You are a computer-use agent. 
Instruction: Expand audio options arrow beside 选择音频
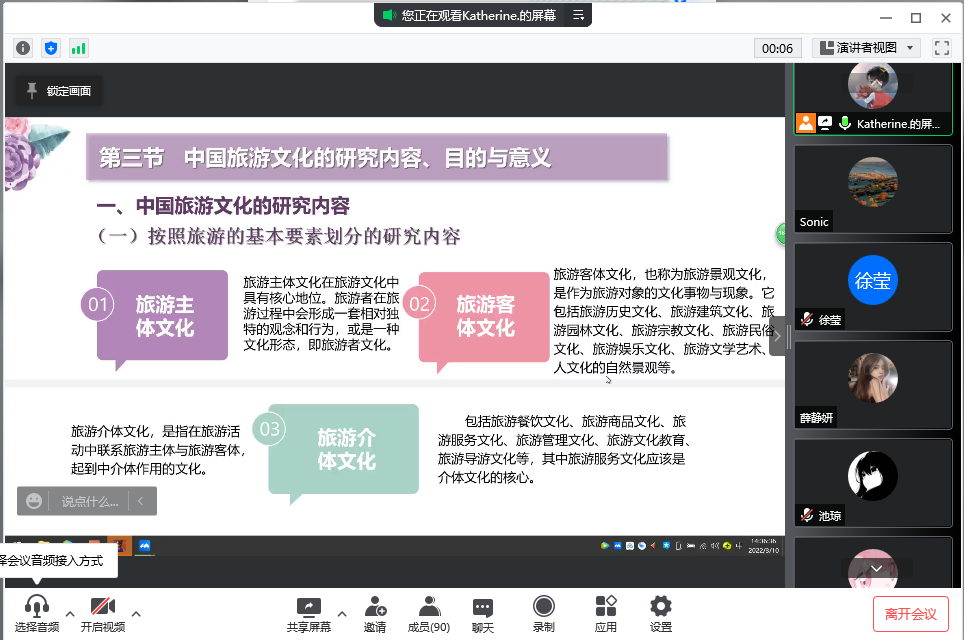click(x=69, y=613)
